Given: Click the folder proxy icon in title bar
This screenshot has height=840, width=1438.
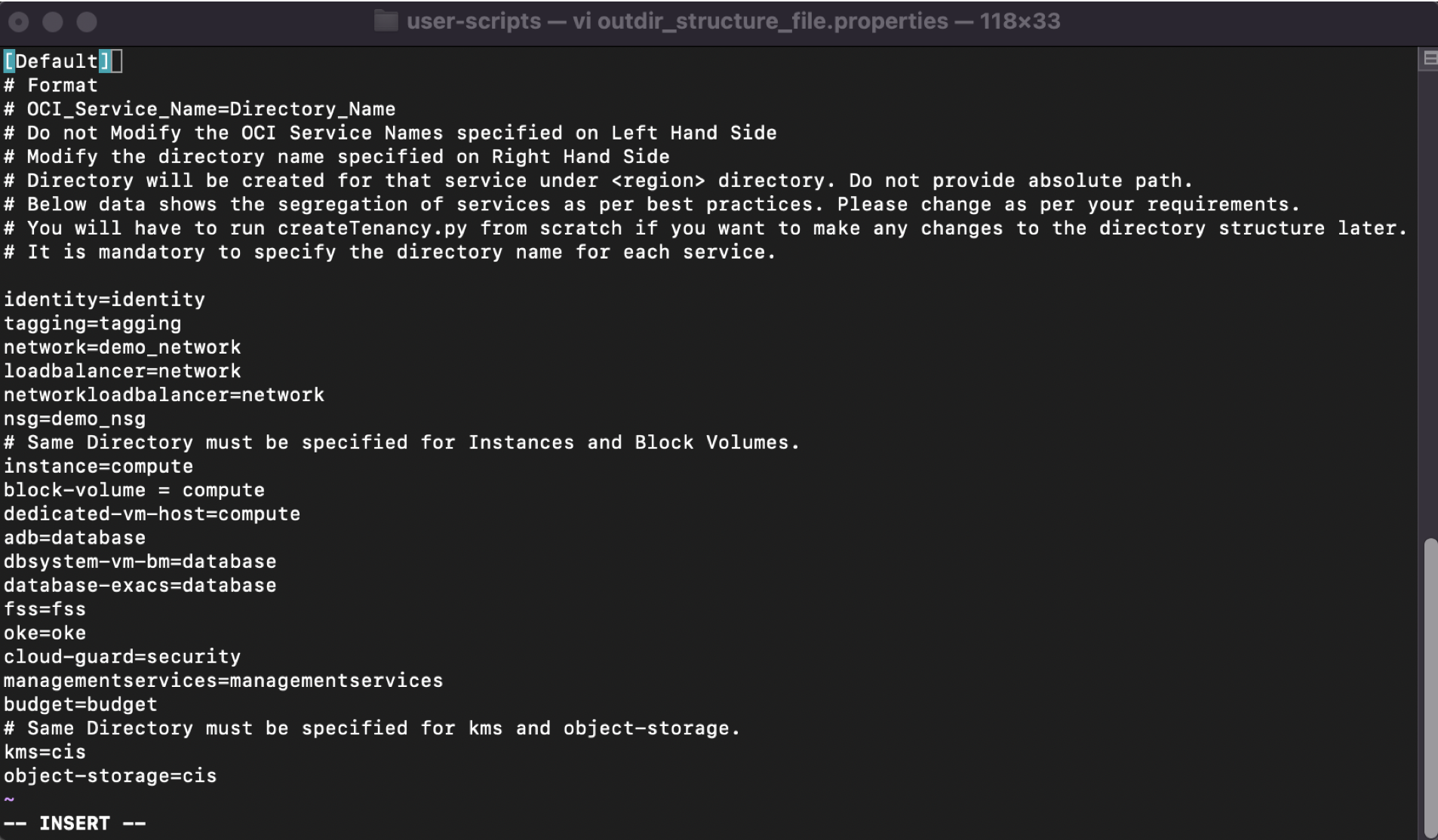Looking at the screenshot, I should click(x=386, y=21).
